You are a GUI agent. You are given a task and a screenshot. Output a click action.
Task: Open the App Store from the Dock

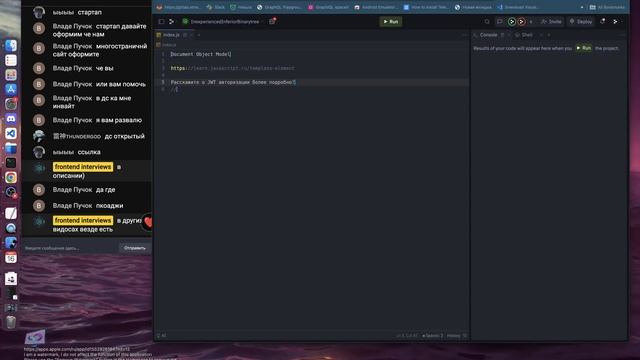point(11,89)
